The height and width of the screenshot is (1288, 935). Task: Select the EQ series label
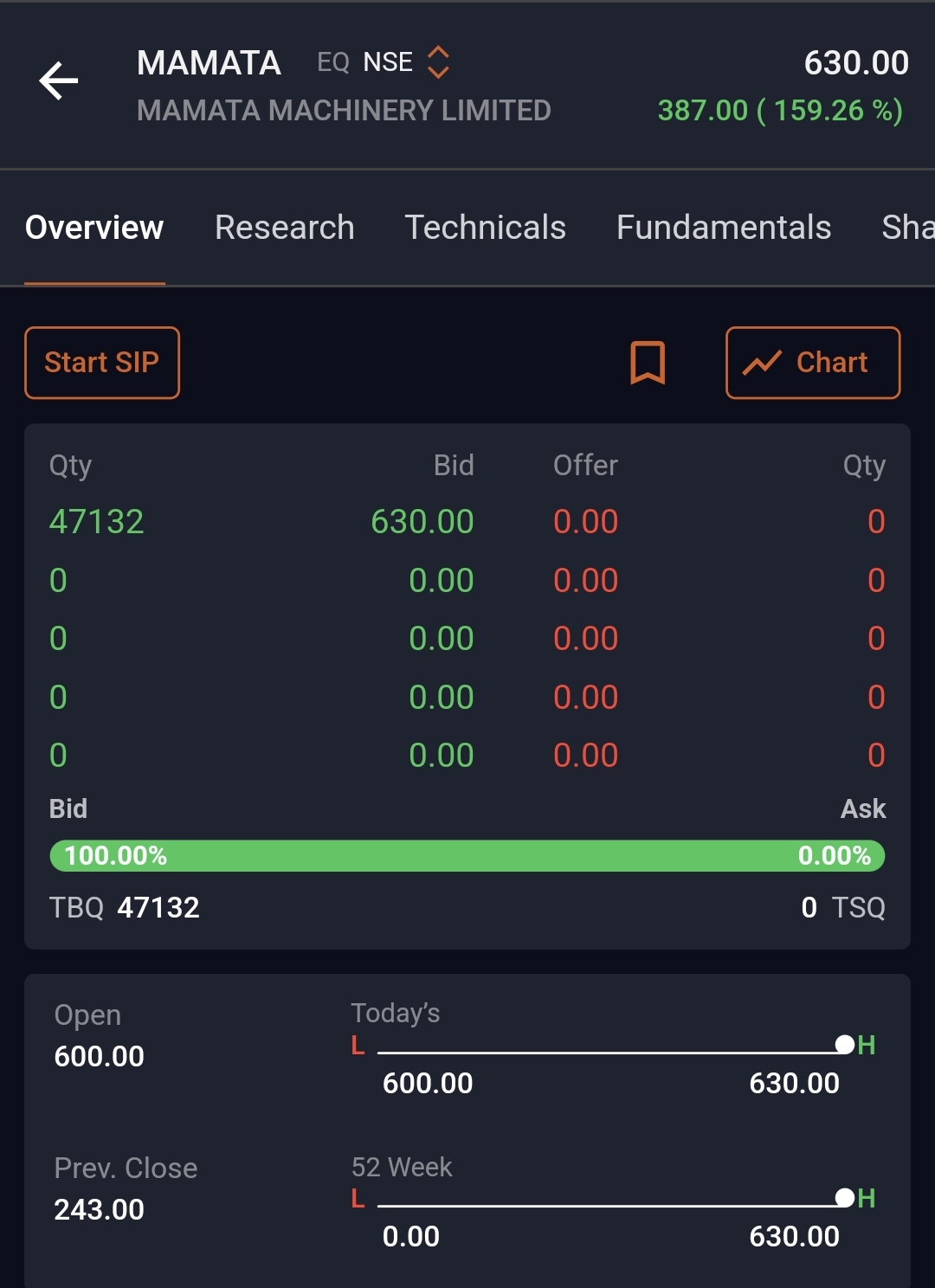[333, 62]
